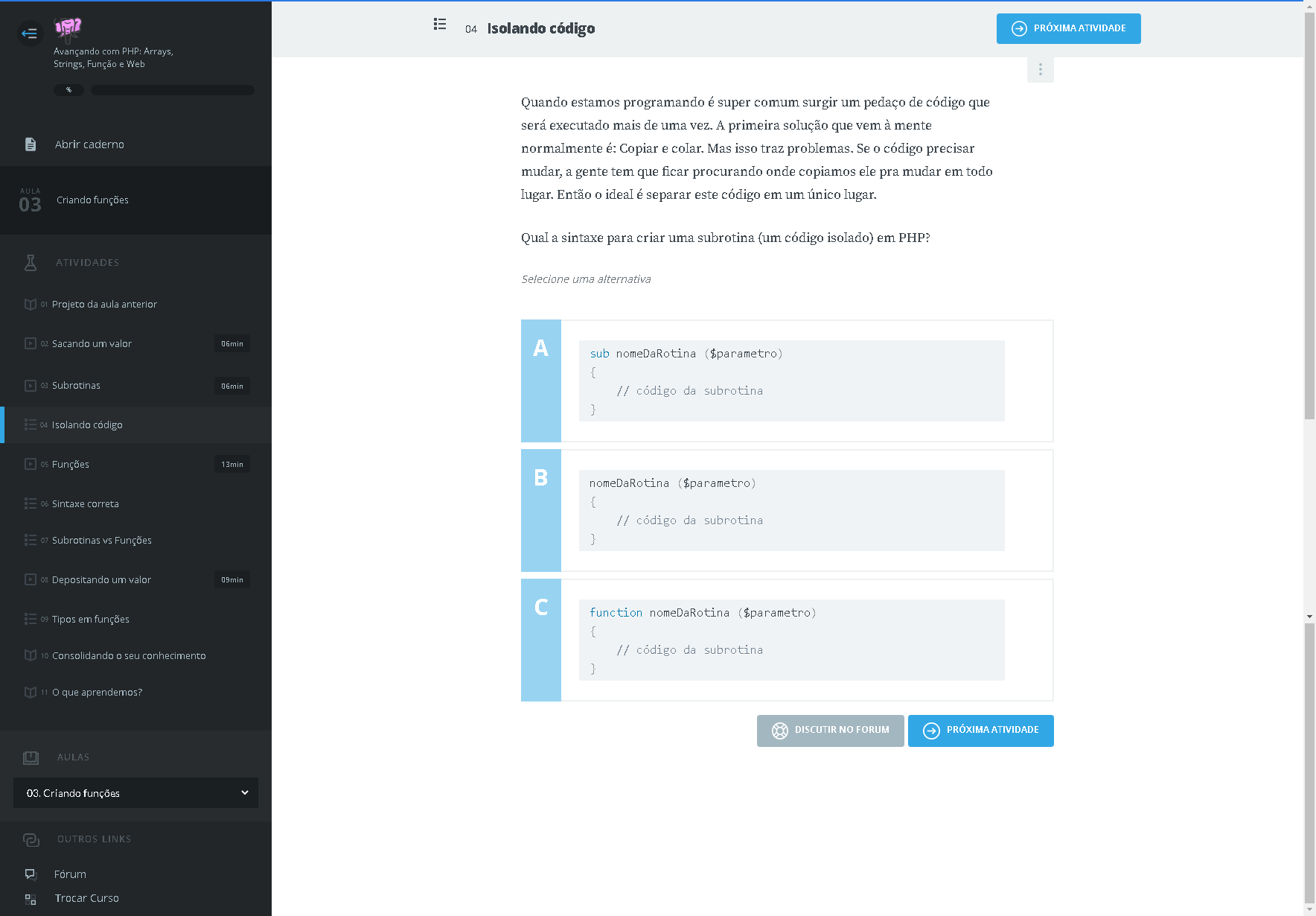Open the notebook via Abrir caderno icon
1316x916 pixels.
(31, 144)
